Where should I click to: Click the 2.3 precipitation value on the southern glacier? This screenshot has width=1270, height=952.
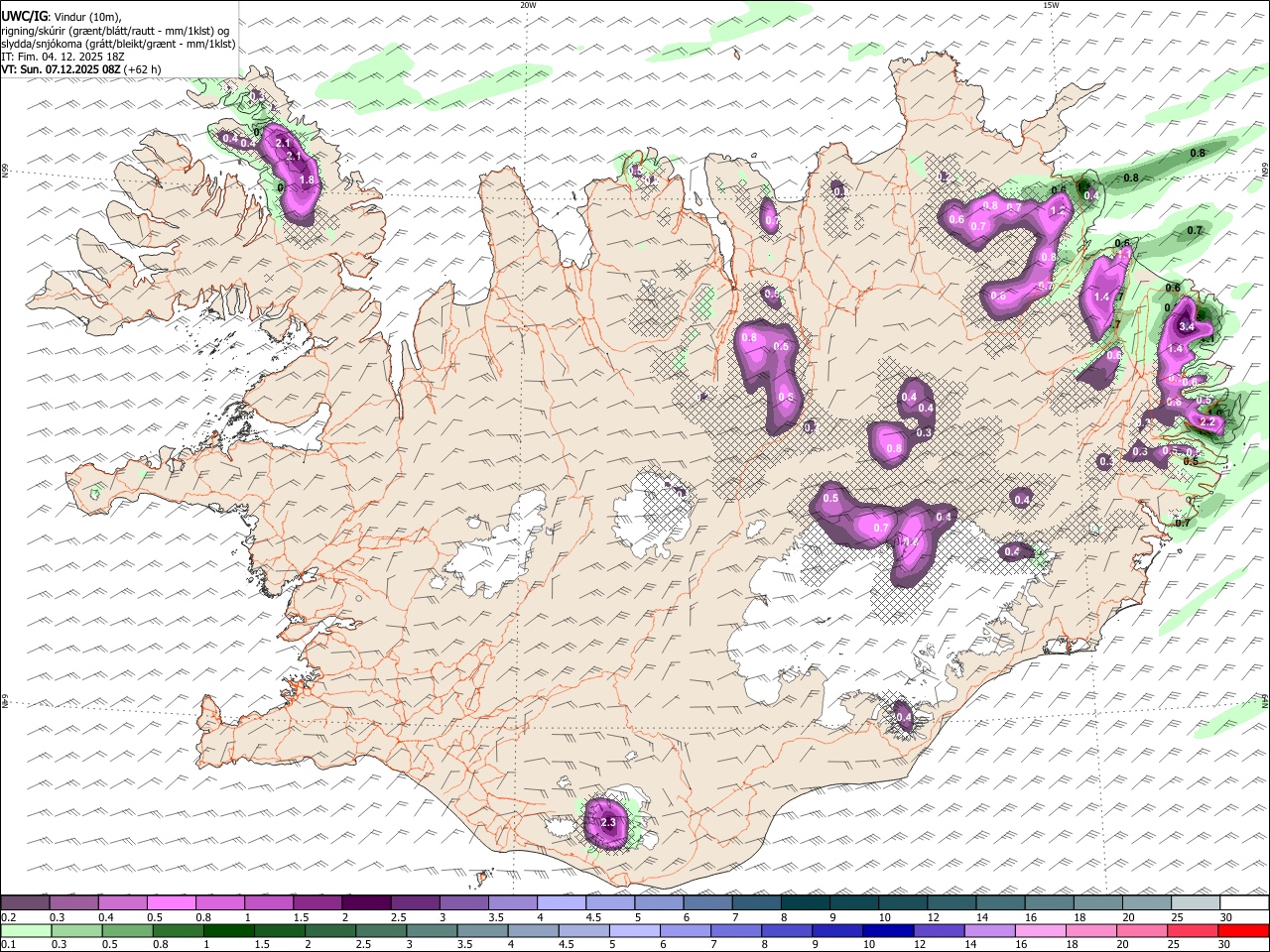(x=608, y=823)
